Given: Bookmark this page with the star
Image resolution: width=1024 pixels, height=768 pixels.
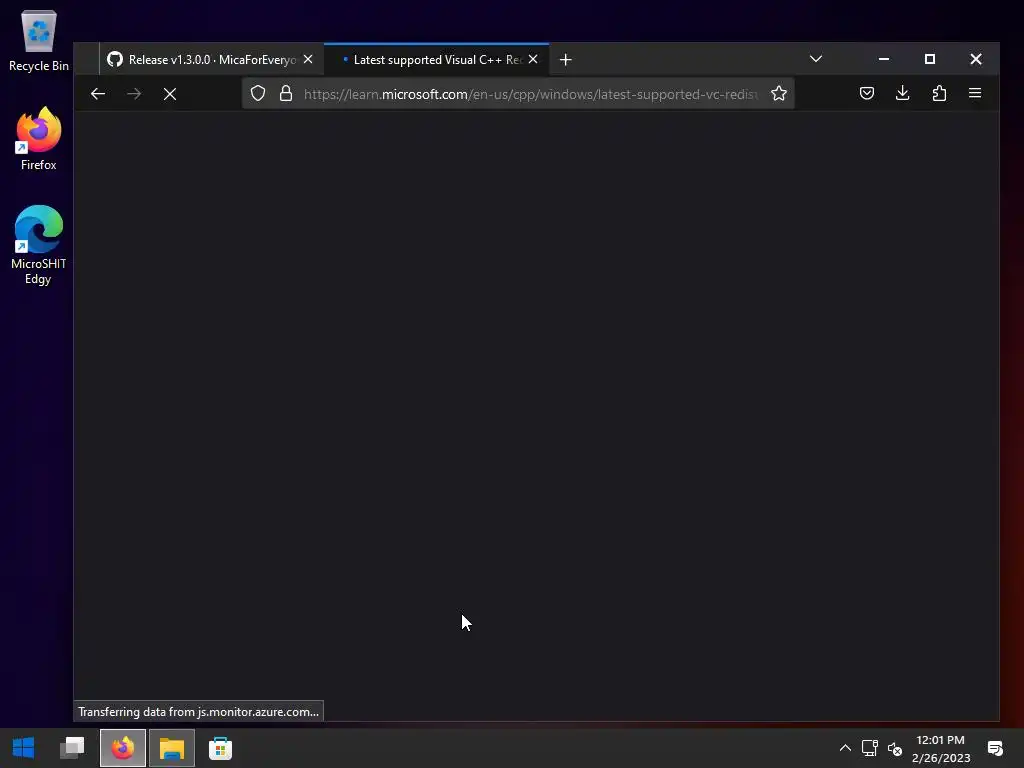Looking at the screenshot, I should 778,93.
